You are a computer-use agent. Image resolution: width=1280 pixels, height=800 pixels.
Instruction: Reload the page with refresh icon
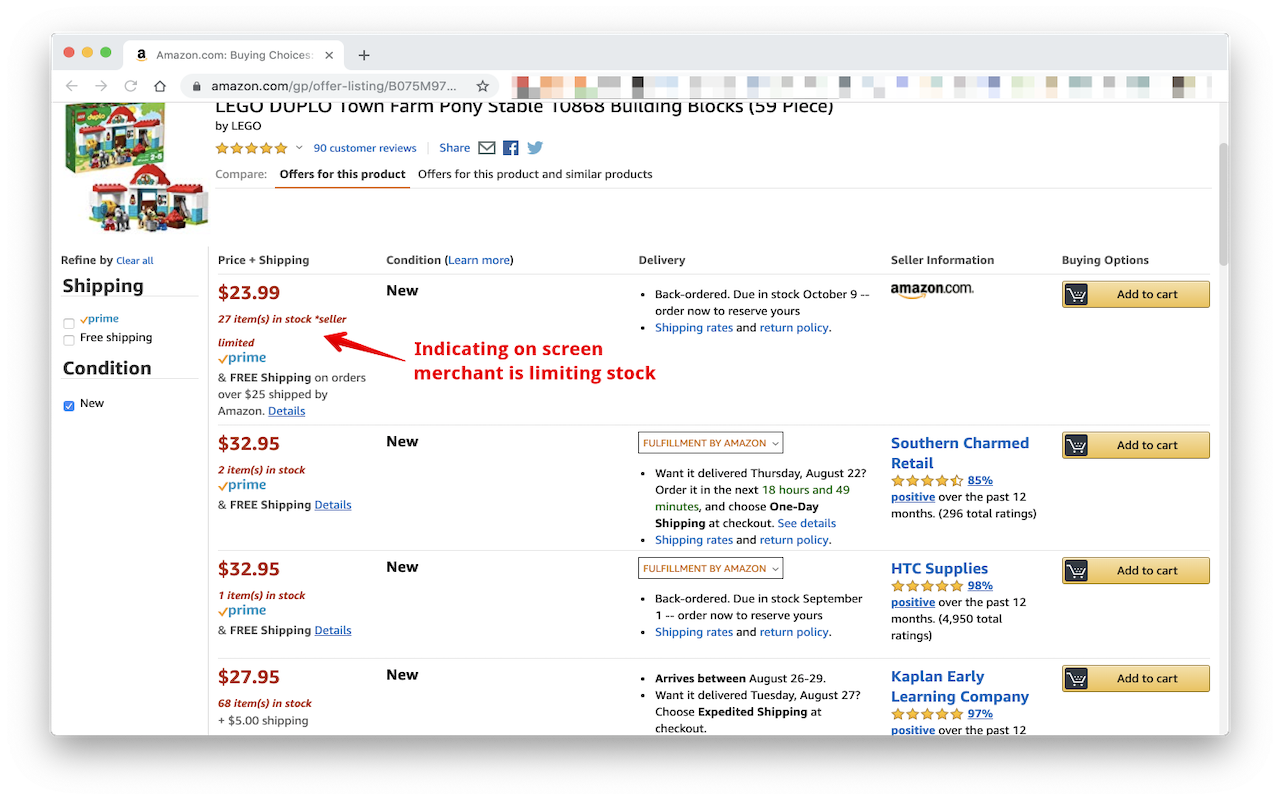(x=131, y=86)
